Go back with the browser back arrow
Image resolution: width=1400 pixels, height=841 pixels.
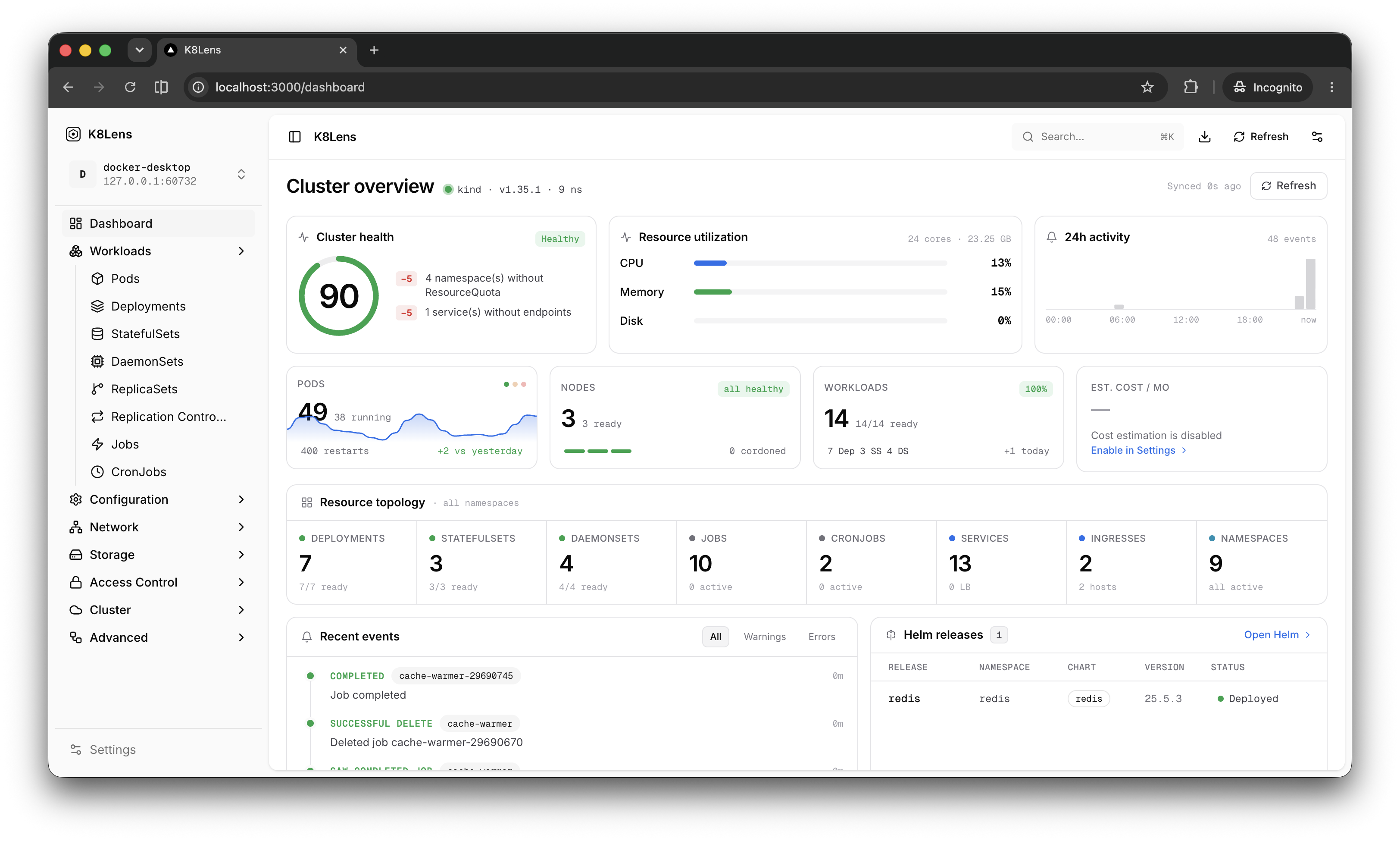[68, 87]
